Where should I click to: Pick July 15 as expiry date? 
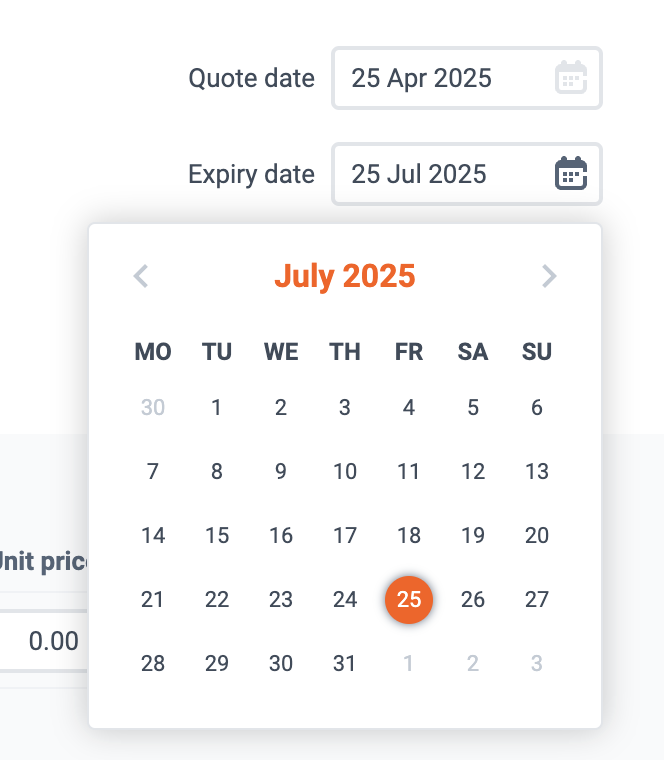pos(217,536)
